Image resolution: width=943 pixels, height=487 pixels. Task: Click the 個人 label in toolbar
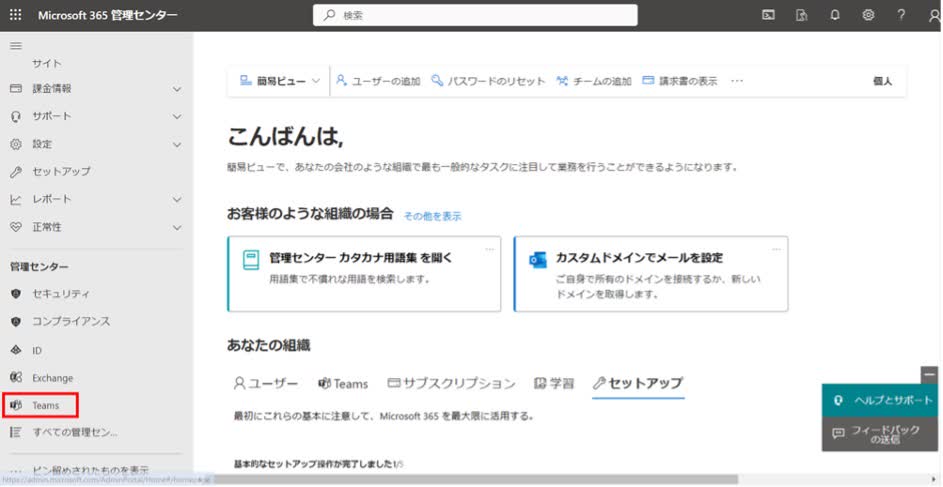[882, 81]
